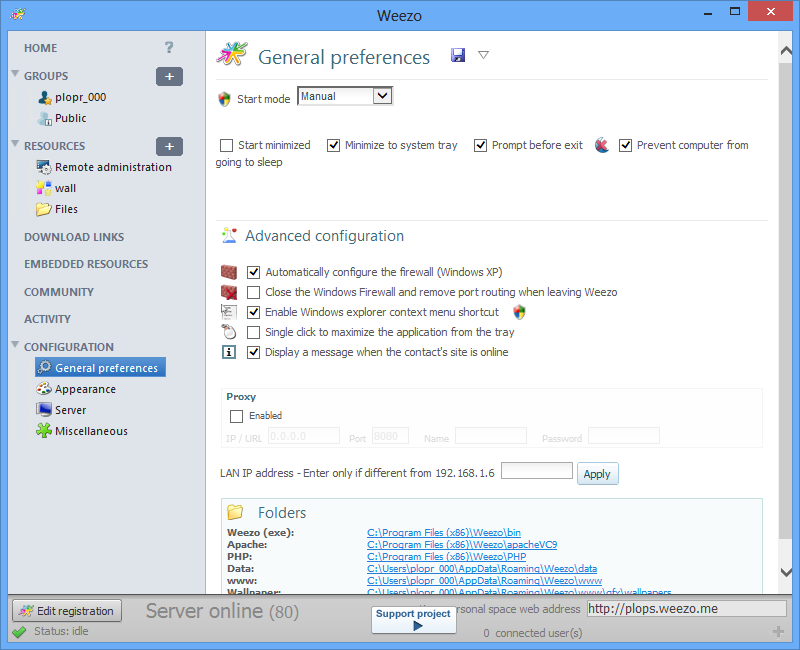Screen dimensions: 800x650
Task: Click the Folders section folder icon
Action: pos(235,512)
